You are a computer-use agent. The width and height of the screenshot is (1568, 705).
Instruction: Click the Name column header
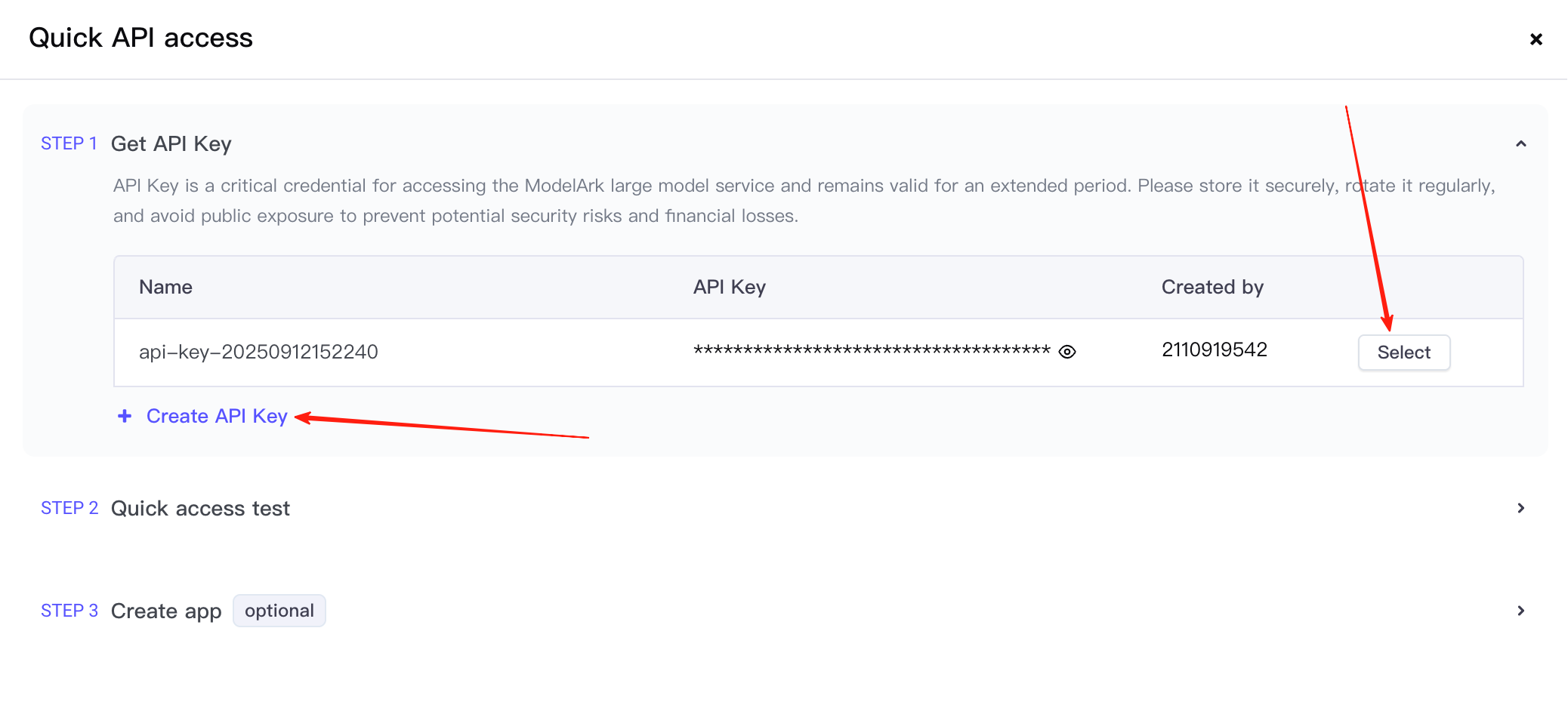166,288
